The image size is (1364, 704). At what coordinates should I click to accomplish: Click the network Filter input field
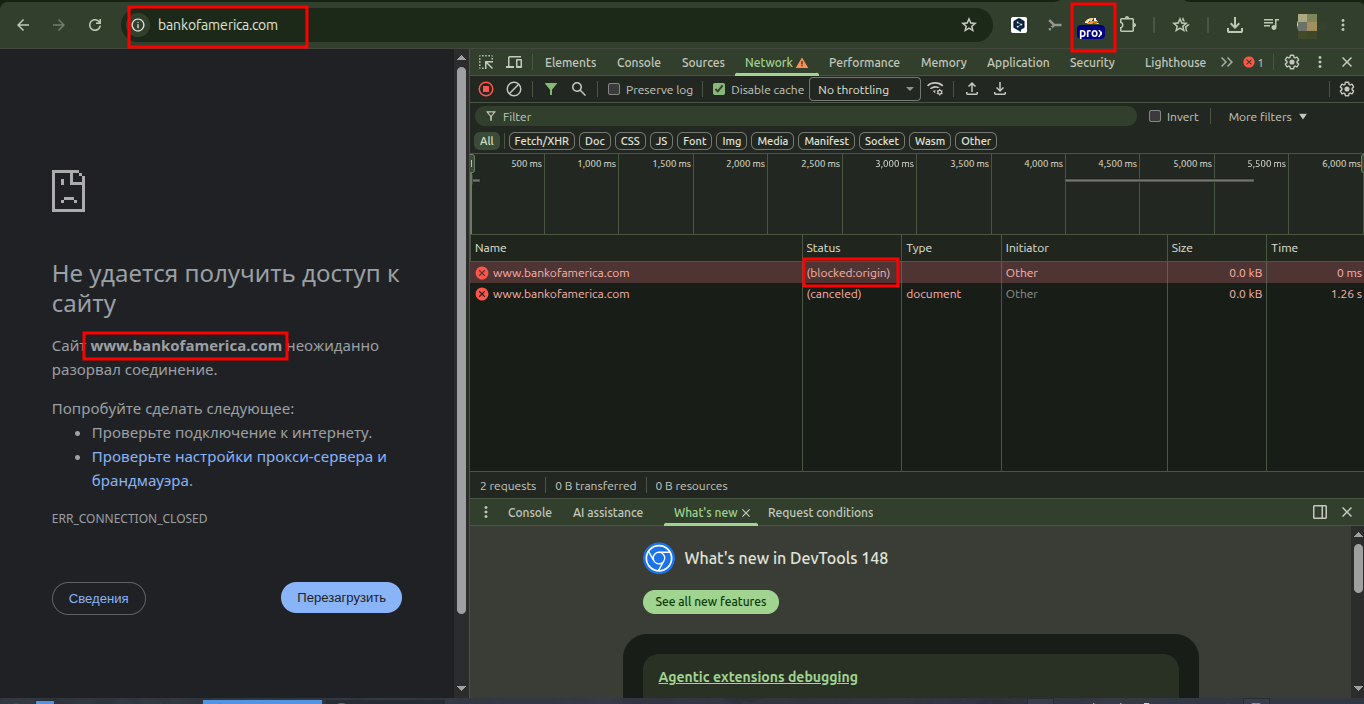point(806,116)
